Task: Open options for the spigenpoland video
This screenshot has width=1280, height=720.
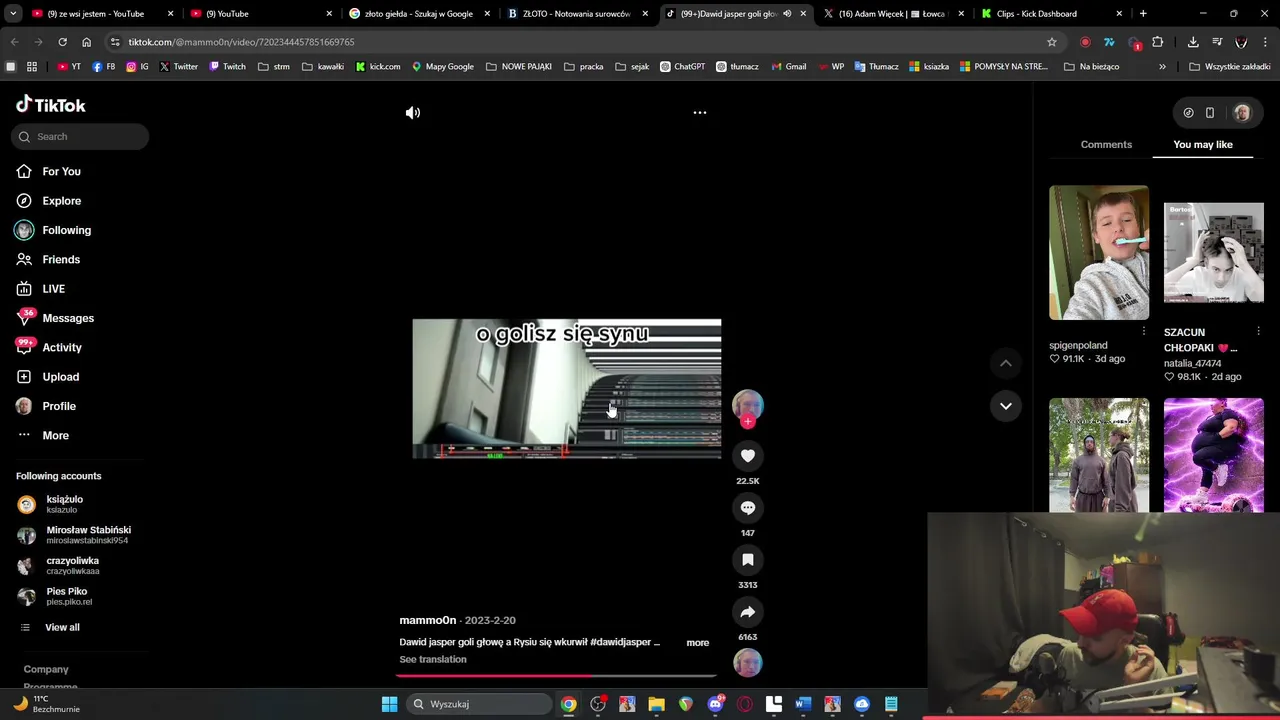Action: tap(1144, 331)
